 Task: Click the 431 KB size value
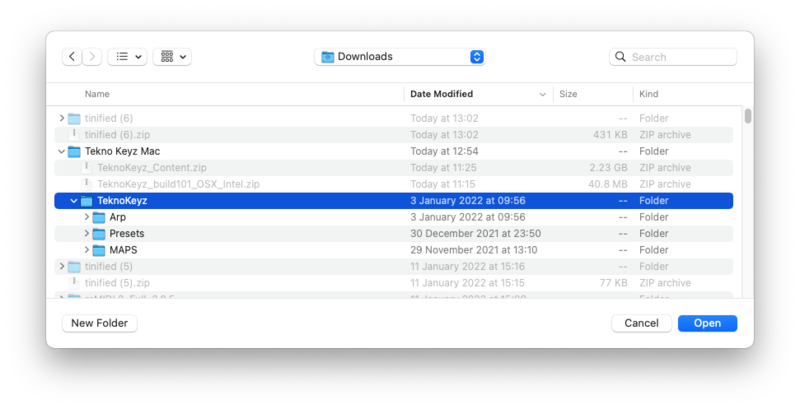[611, 135]
